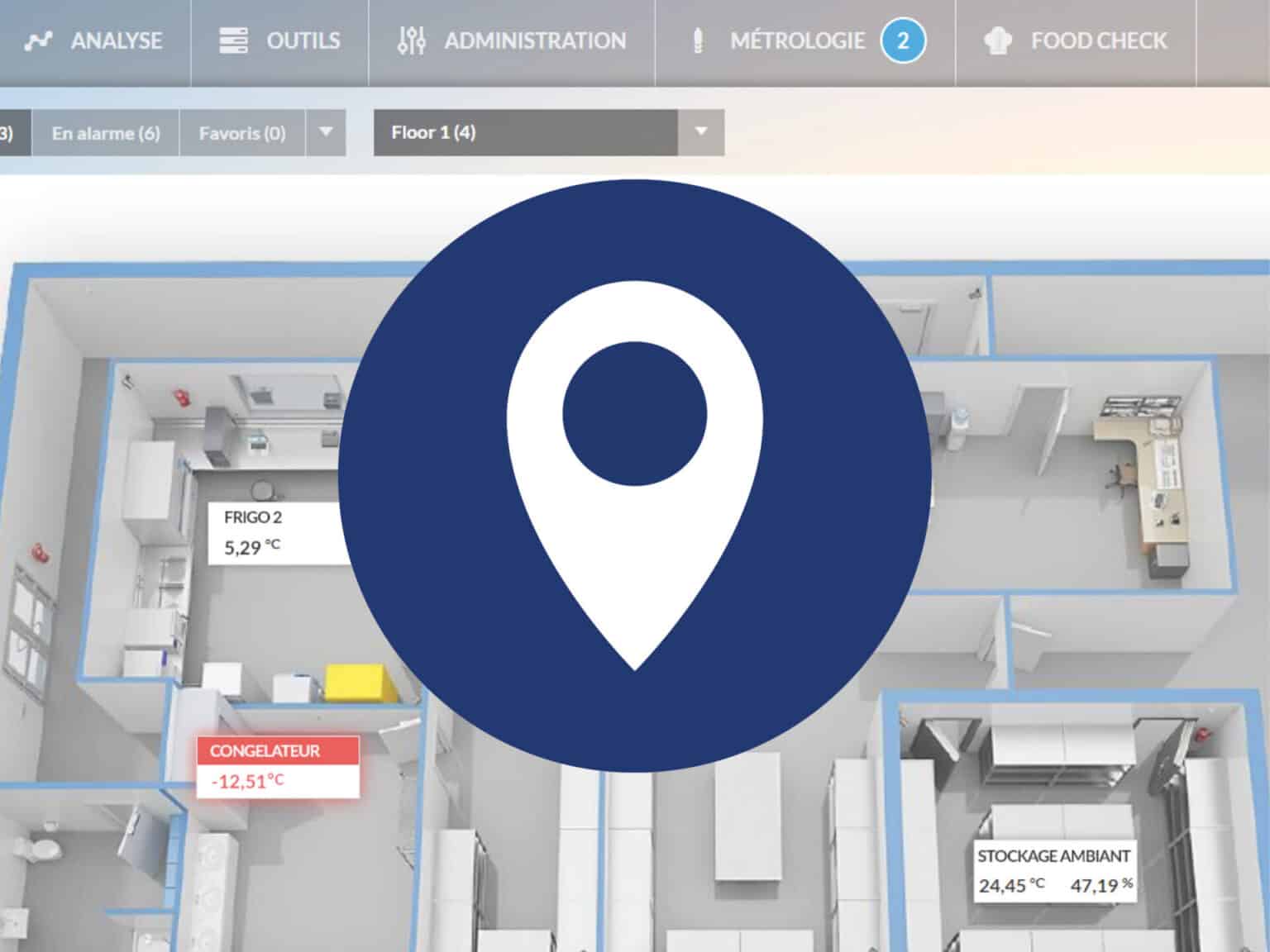Click the ANALYSE line-graph icon

coord(40,40)
